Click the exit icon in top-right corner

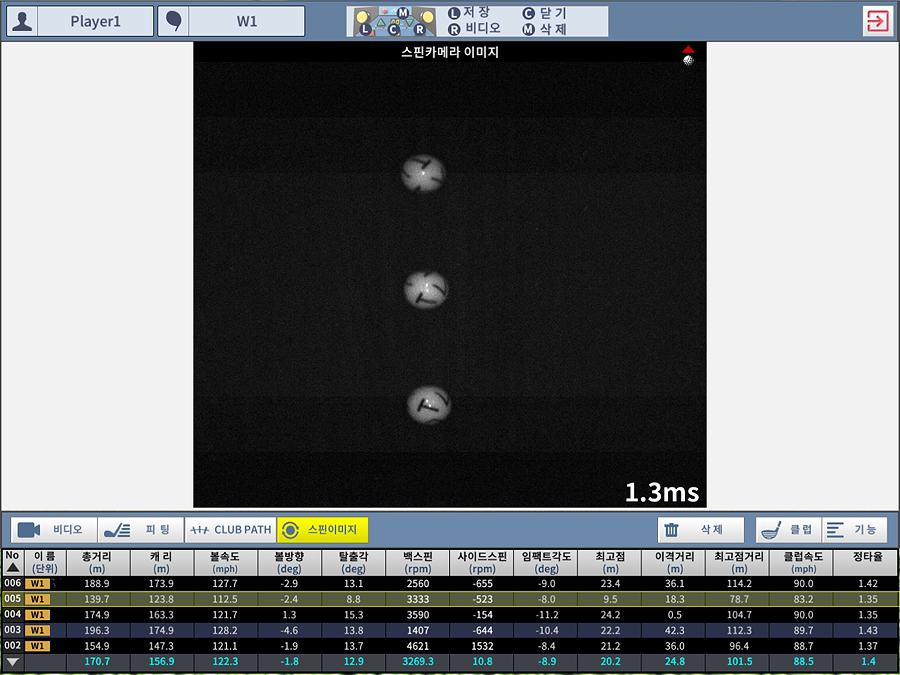[x=877, y=21]
